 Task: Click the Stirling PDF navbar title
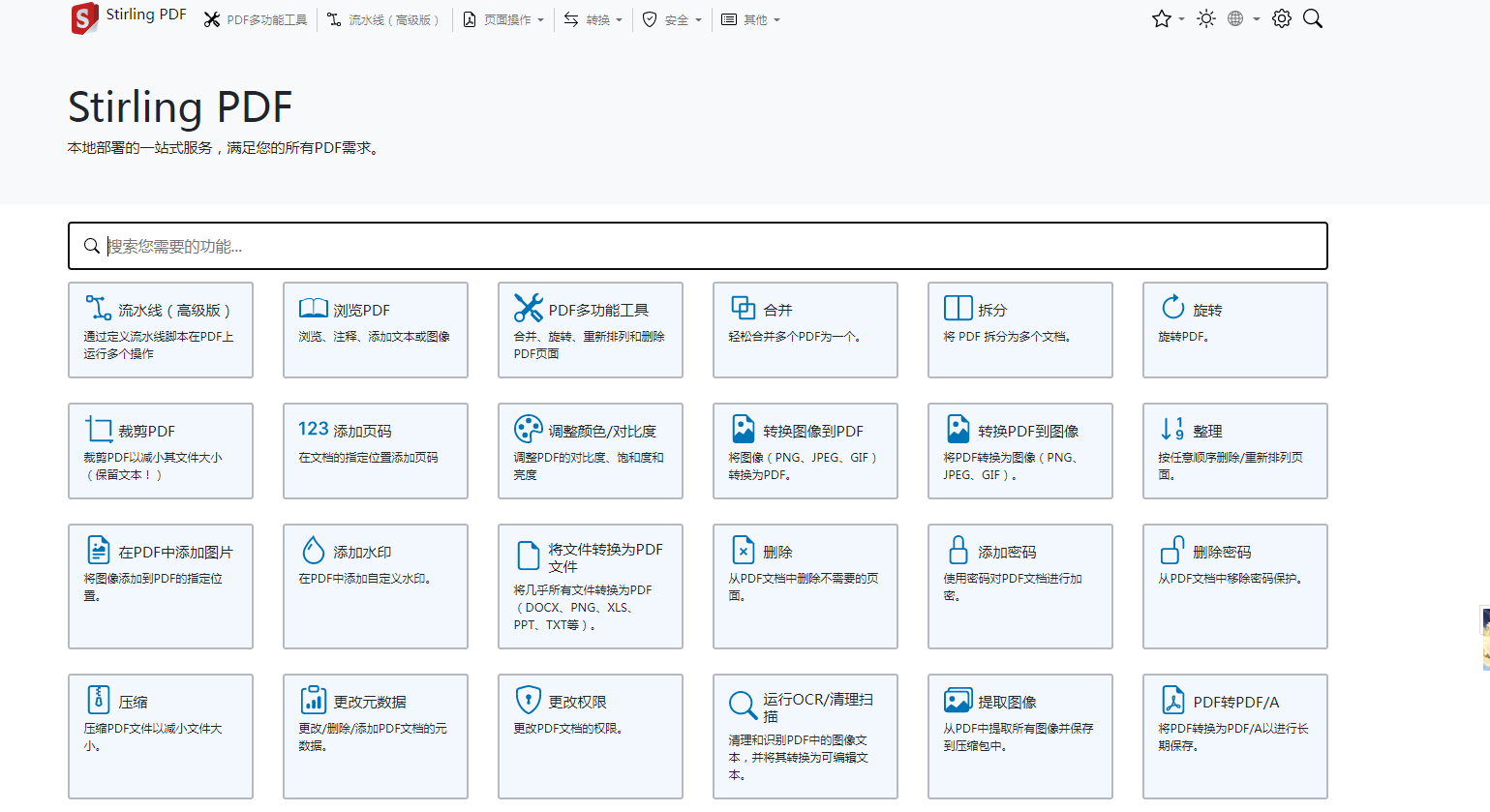coord(146,15)
